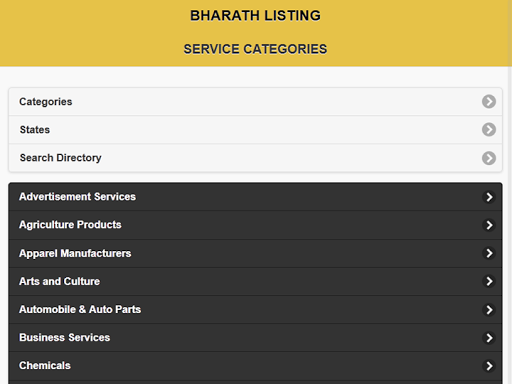Expand the Chemicals category chevron
The image size is (512, 384).
(x=489, y=366)
